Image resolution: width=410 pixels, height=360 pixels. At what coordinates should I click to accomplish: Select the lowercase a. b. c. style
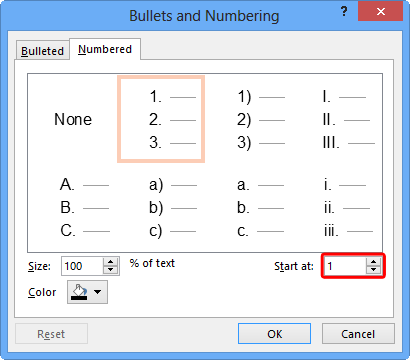click(260, 208)
